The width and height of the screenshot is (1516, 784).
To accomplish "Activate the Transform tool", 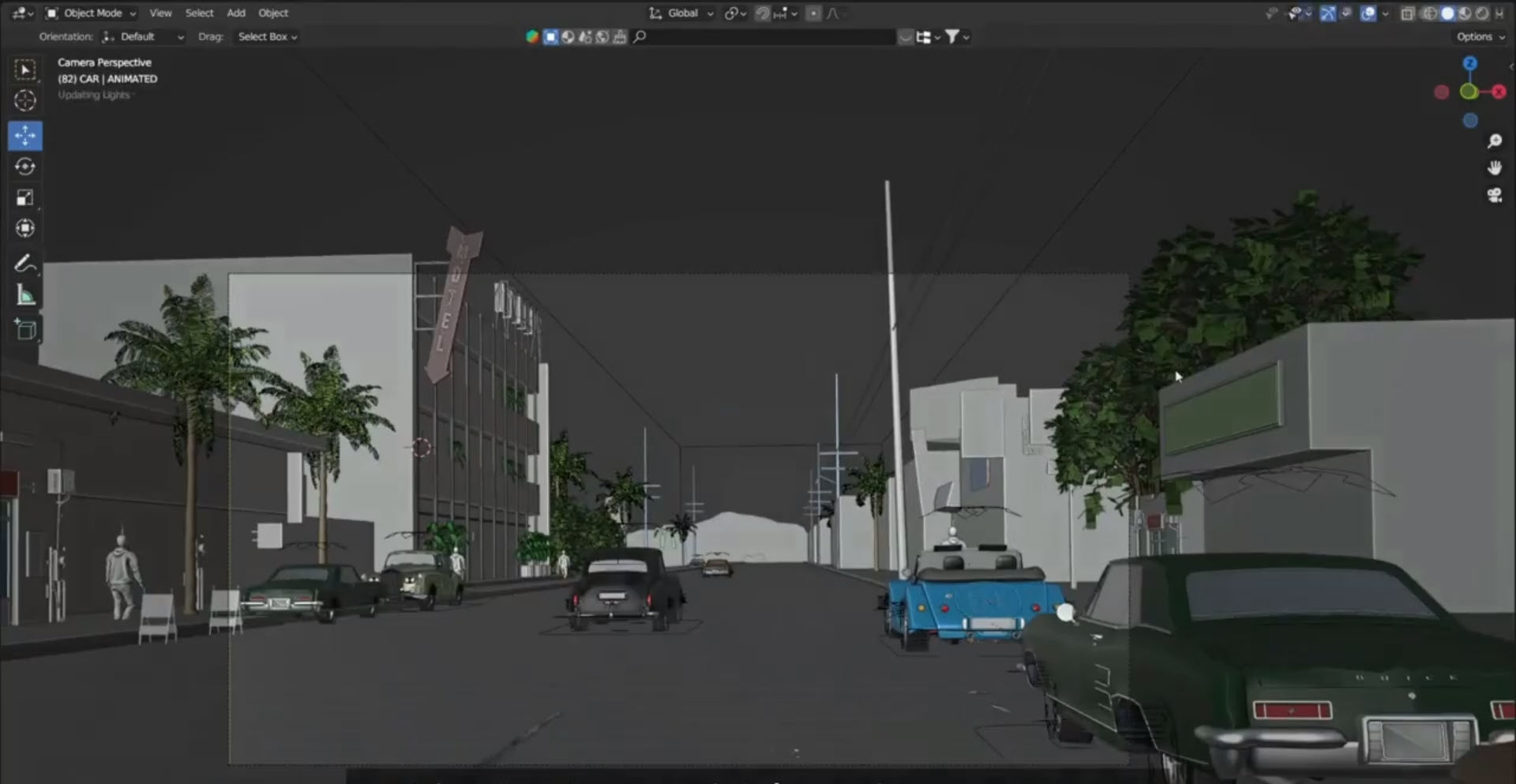I will 25,228.
